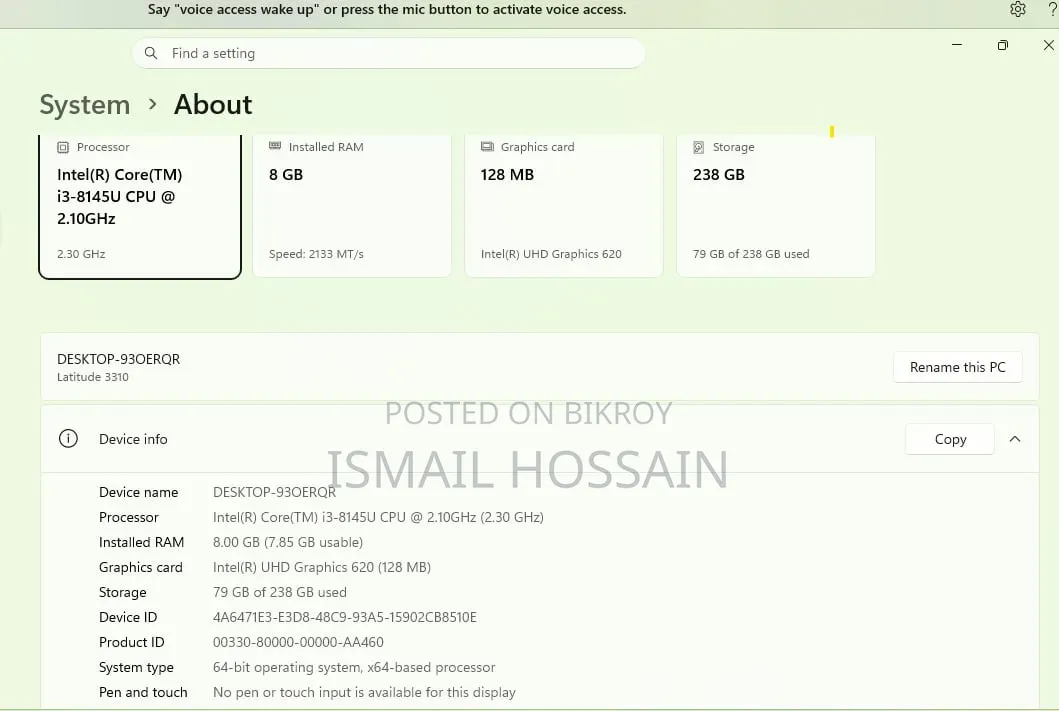Viewport: 1059px width, 711px height.
Task: Click the Device ID row label
Action: coord(128,617)
